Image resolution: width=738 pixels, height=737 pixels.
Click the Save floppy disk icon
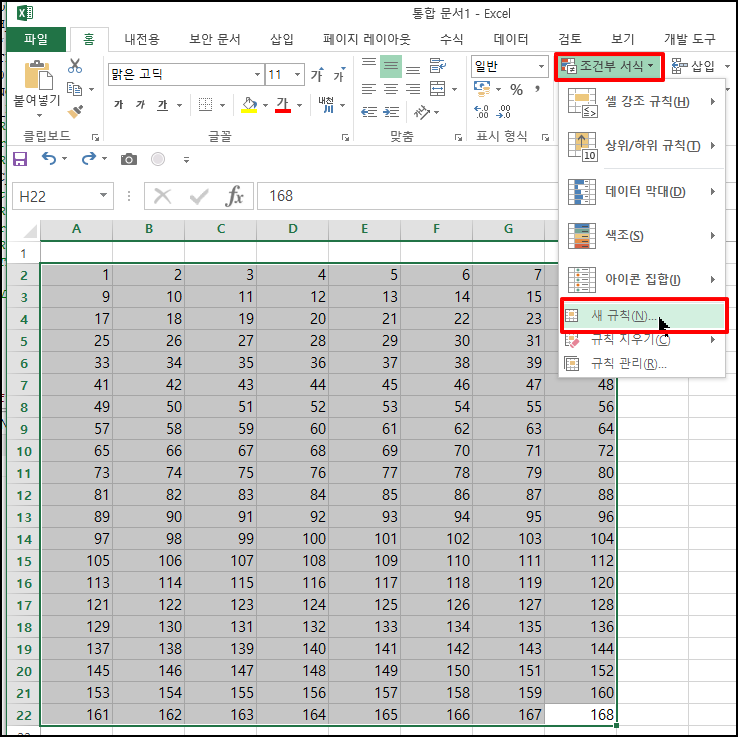20,160
